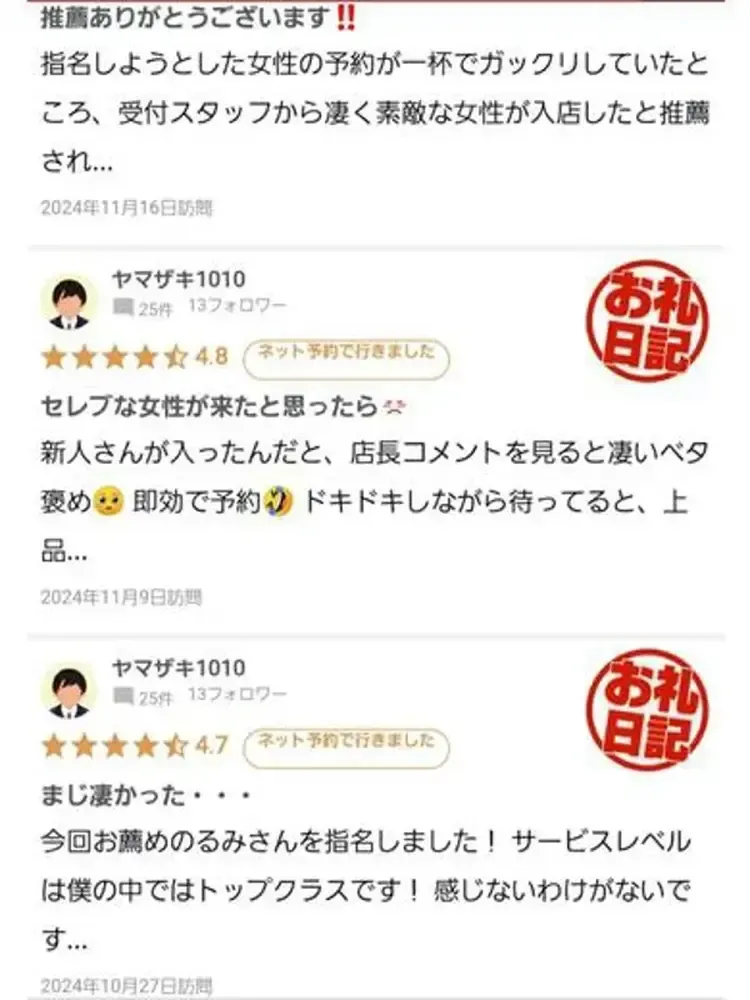This screenshot has height=1000, width=750.
Task: Open the ヤマザキ1010 username above the 4.7 rating
Action: (x=179, y=668)
